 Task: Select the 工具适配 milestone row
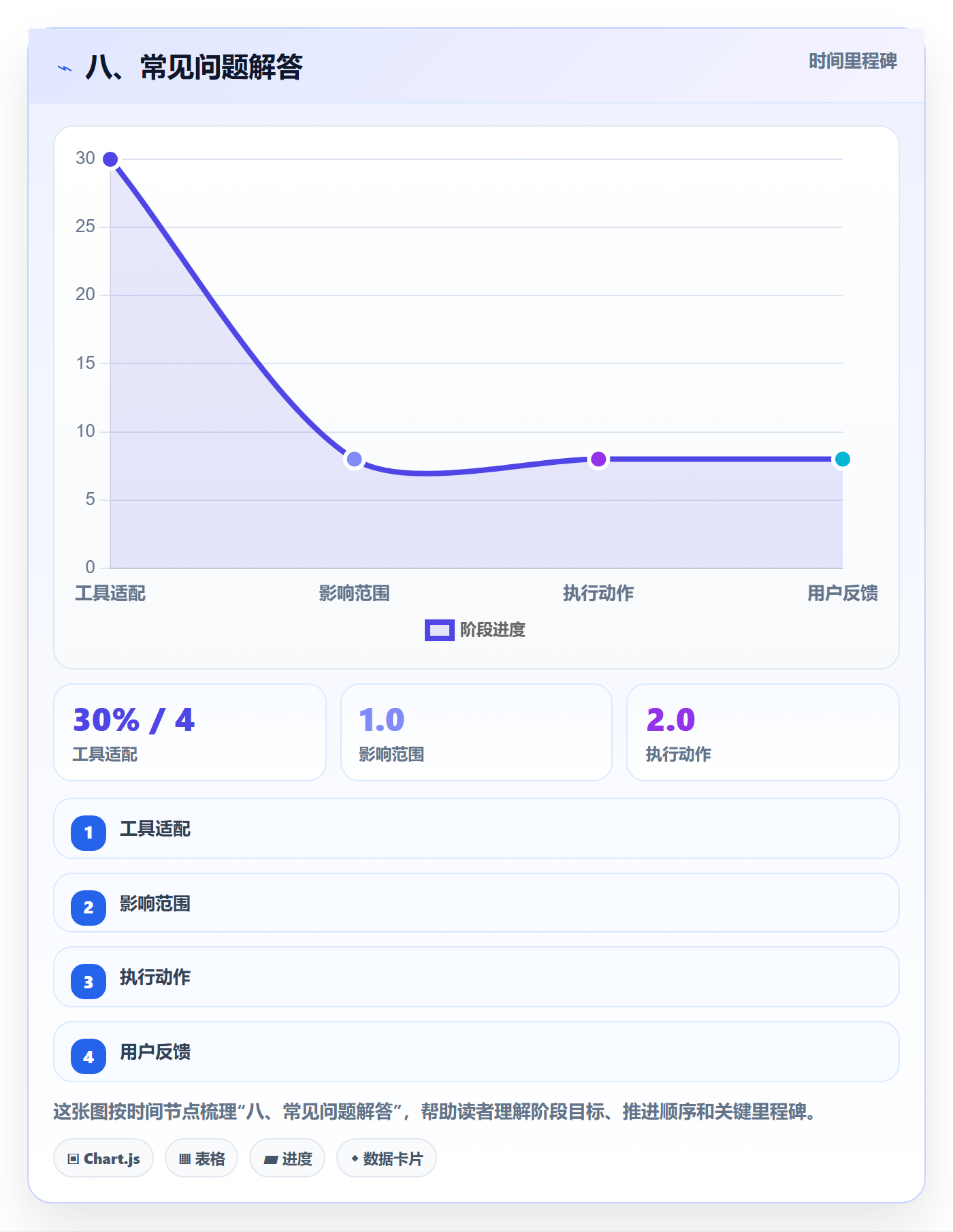pyautogui.click(x=476, y=828)
